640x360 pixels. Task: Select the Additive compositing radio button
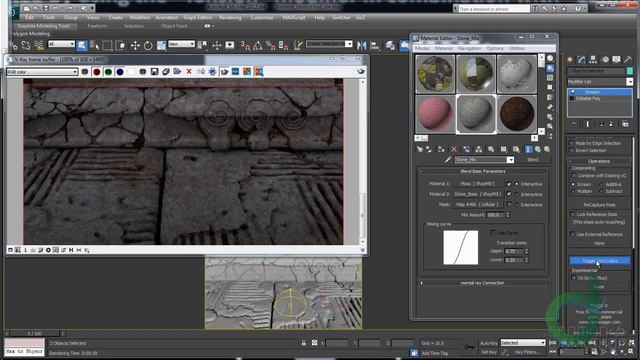click(x=601, y=184)
